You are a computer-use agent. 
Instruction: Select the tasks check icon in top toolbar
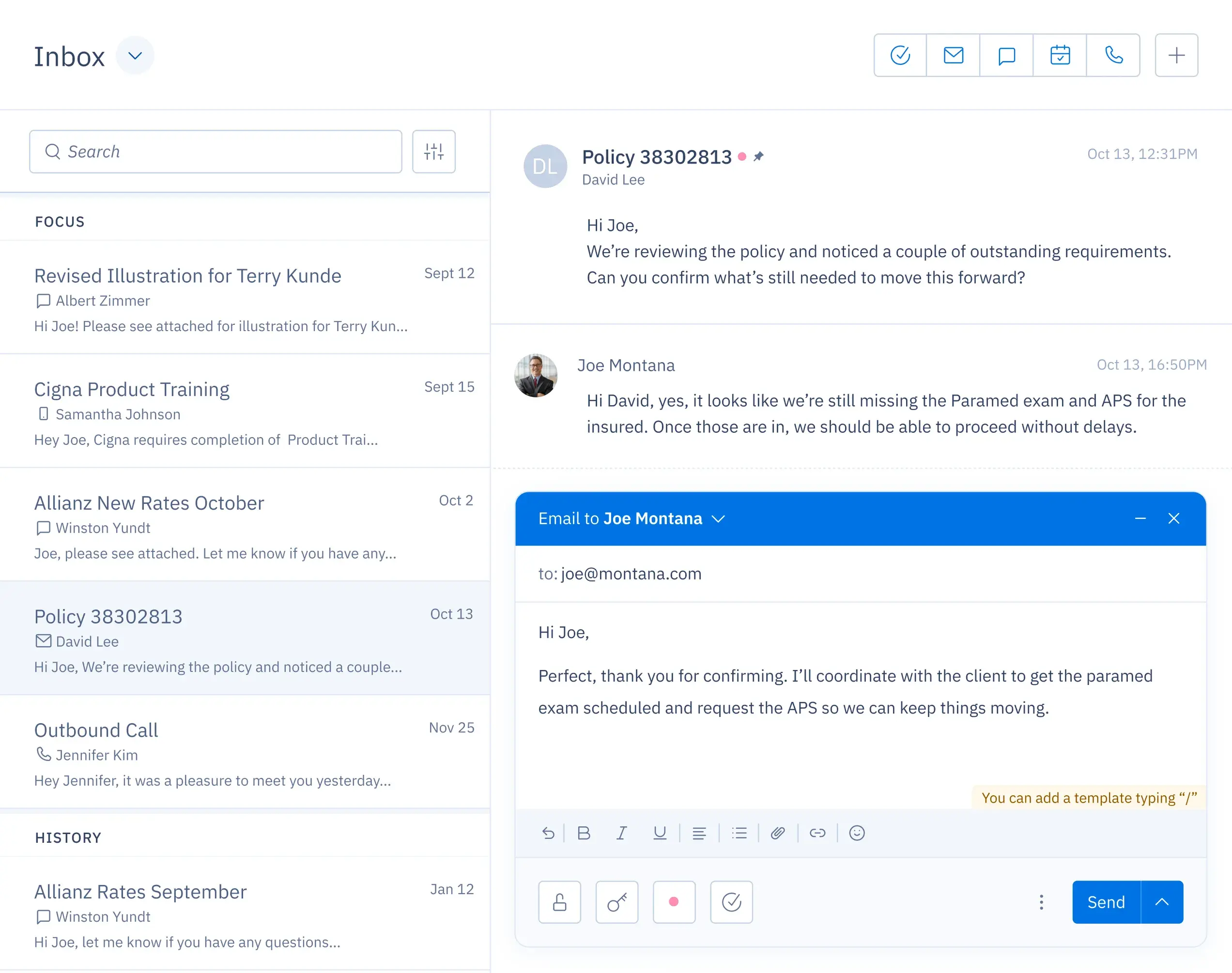click(x=899, y=55)
